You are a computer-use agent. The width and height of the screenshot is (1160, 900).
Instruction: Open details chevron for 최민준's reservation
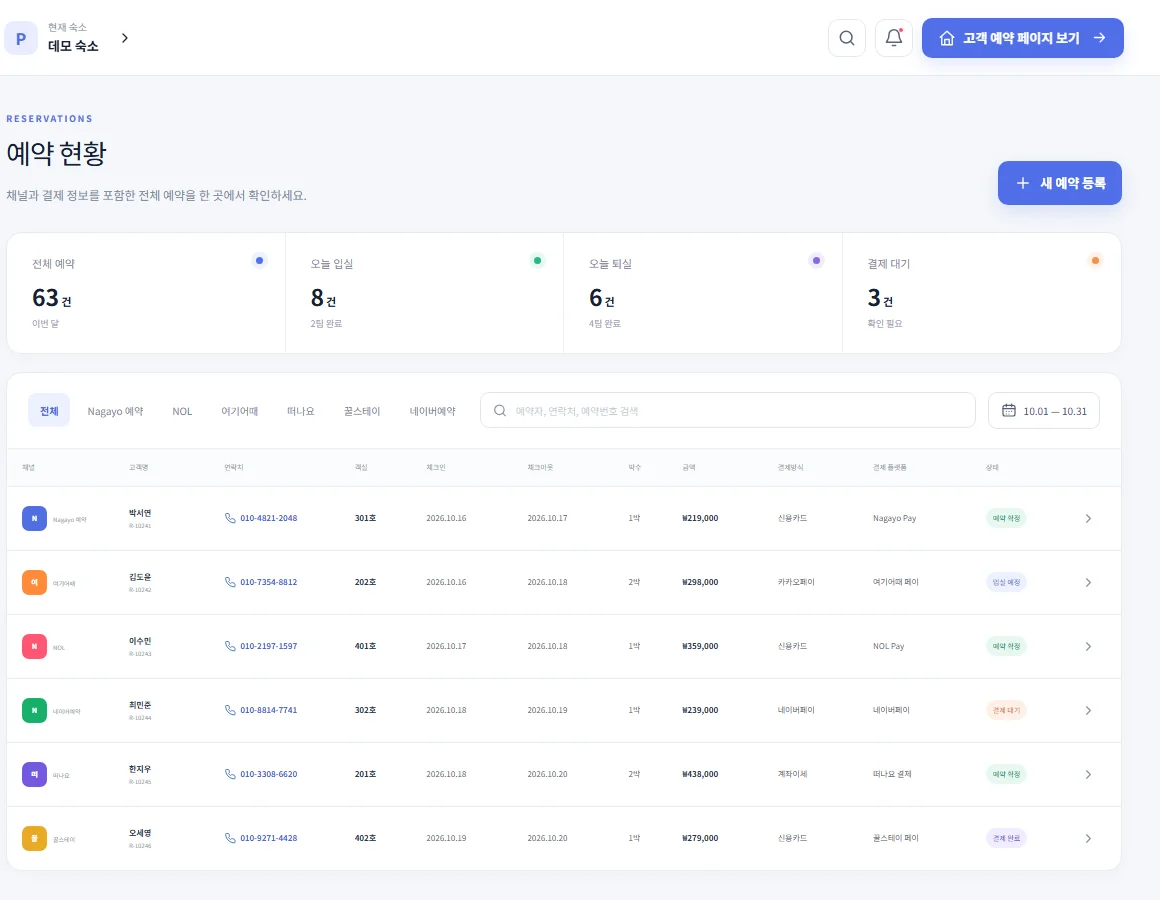pos(1088,711)
